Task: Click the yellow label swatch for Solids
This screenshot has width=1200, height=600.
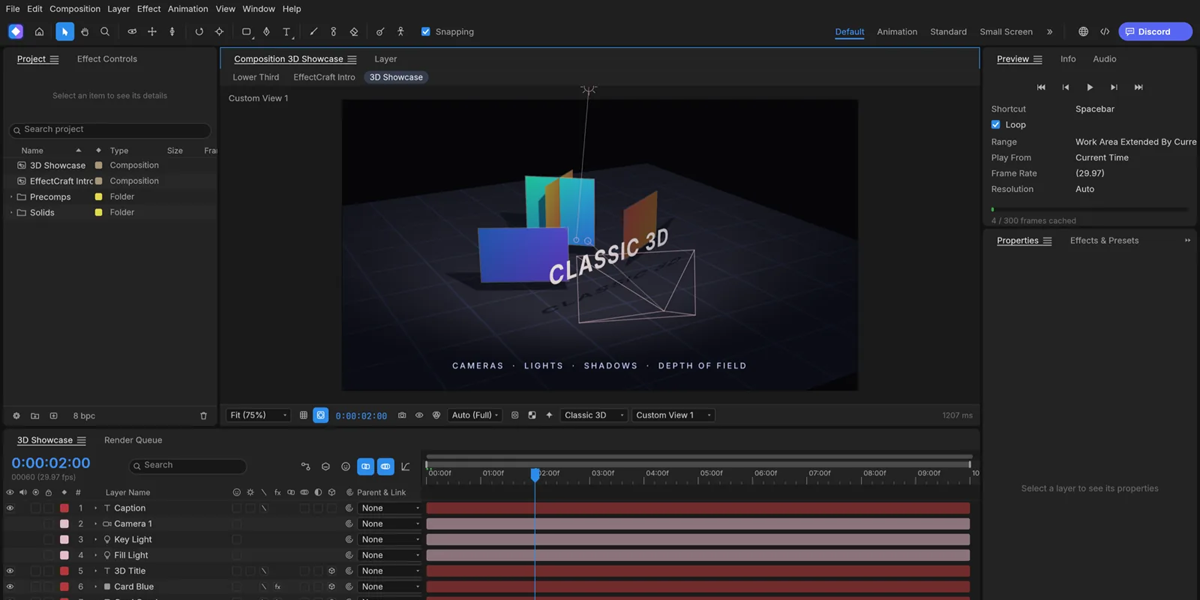Action: click(x=98, y=213)
